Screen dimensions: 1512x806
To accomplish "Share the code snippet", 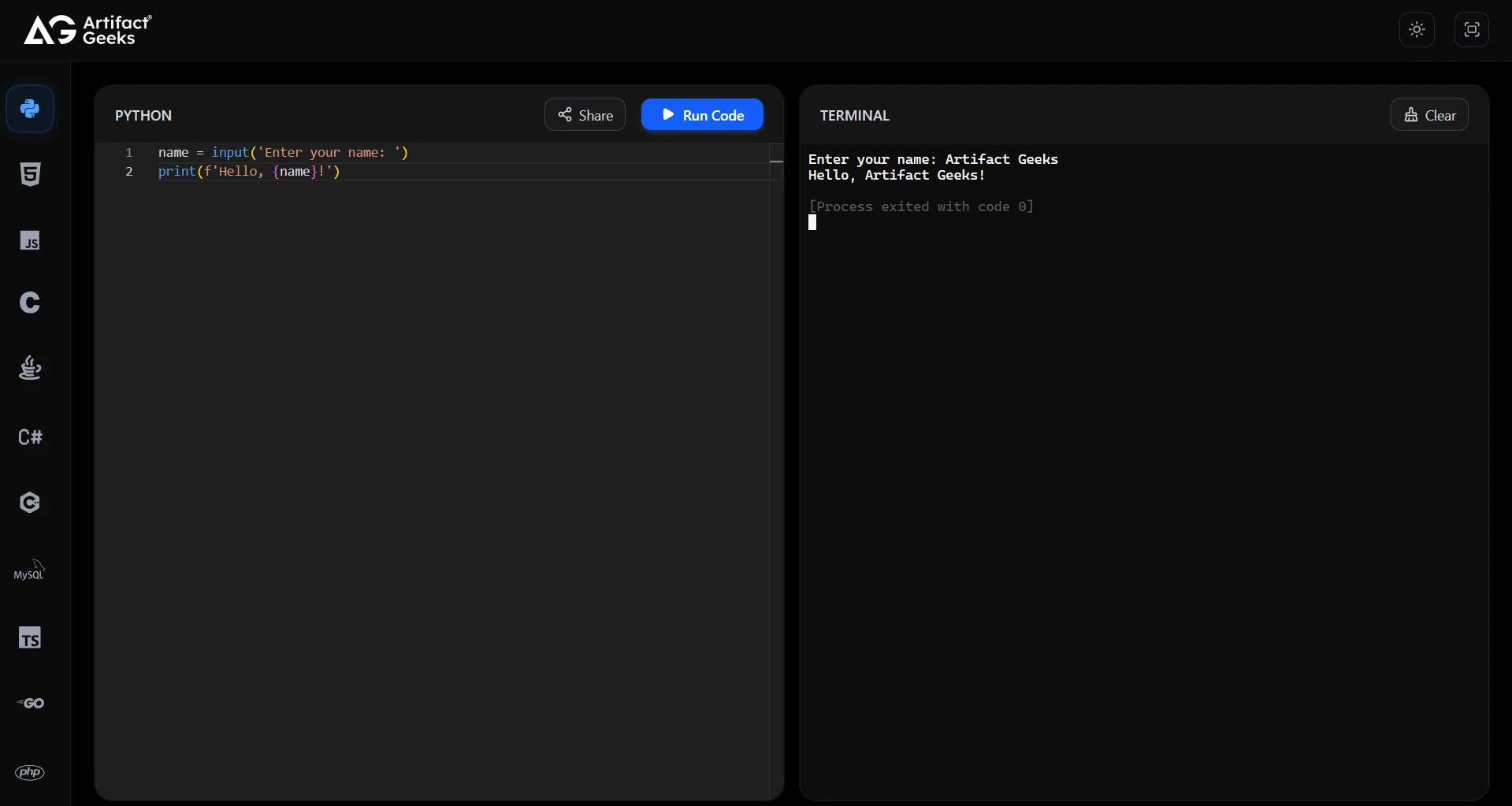I will click(x=584, y=114).
